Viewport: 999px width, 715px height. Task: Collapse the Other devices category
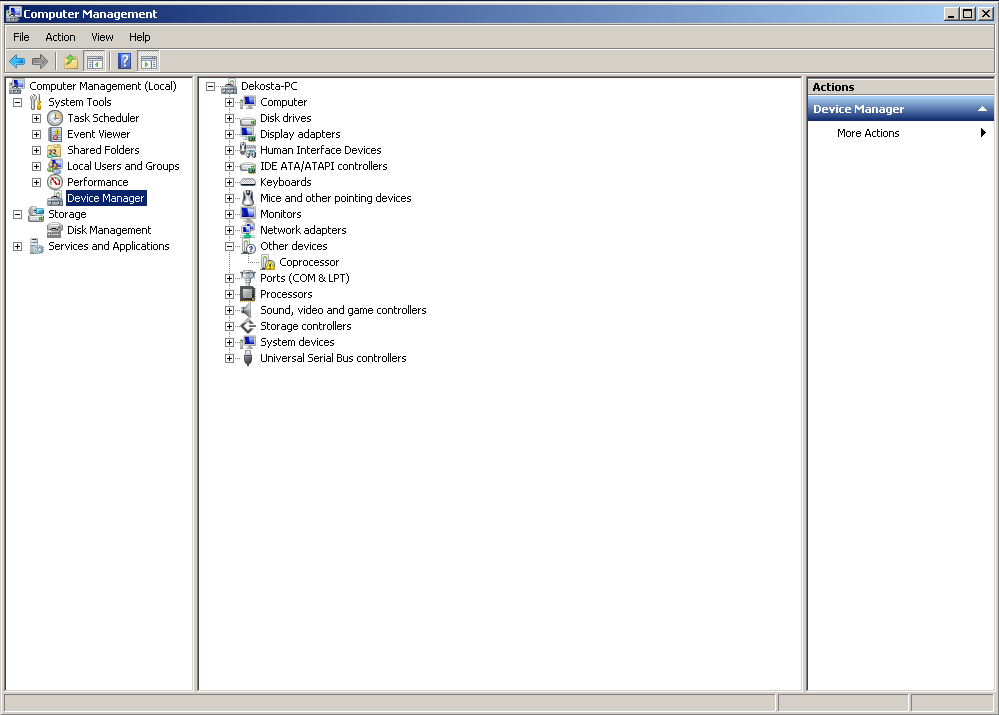(x=229, y=246)
